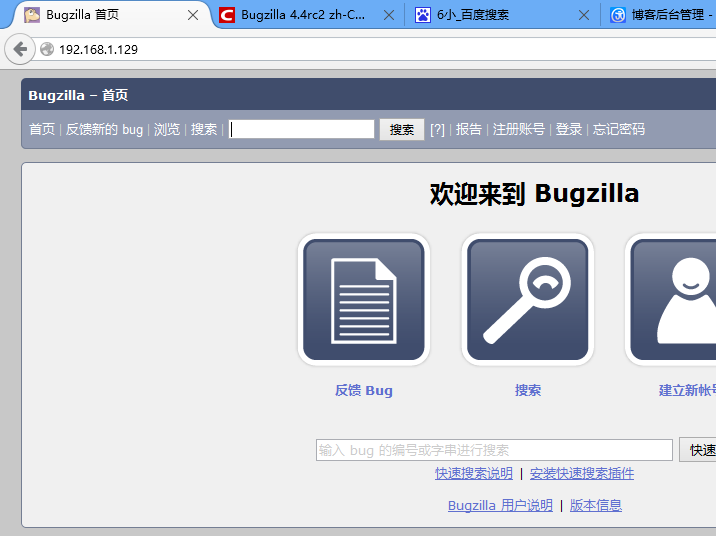The height and width of the screenshot is (536, 716).
Task: Click the 搜索 text link under magnifier
Action: [528, 390]
